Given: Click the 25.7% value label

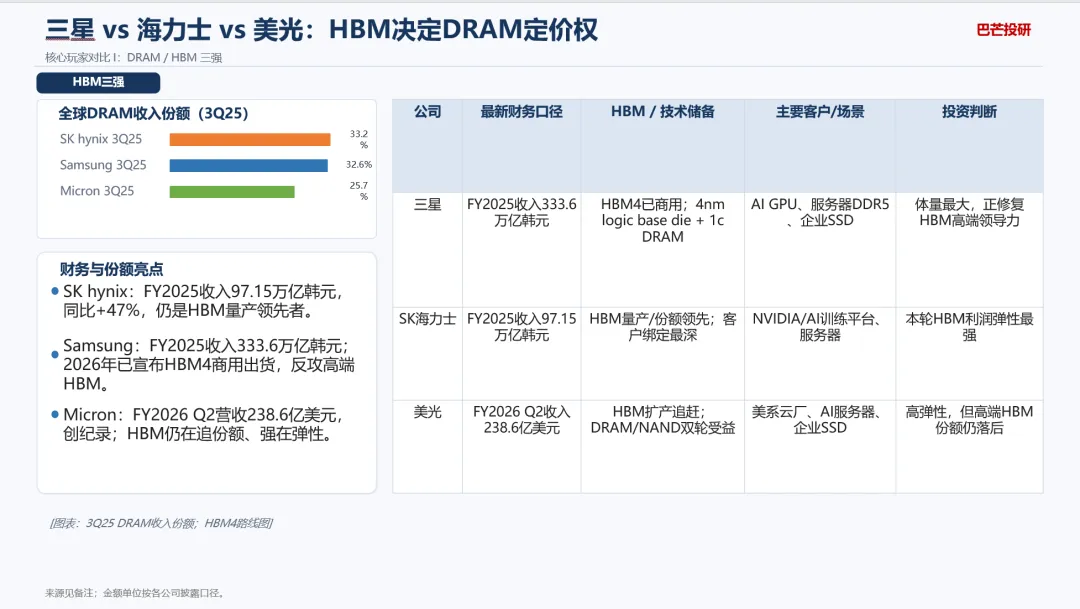Looking at the screenshot, I should tap(359, 191).
